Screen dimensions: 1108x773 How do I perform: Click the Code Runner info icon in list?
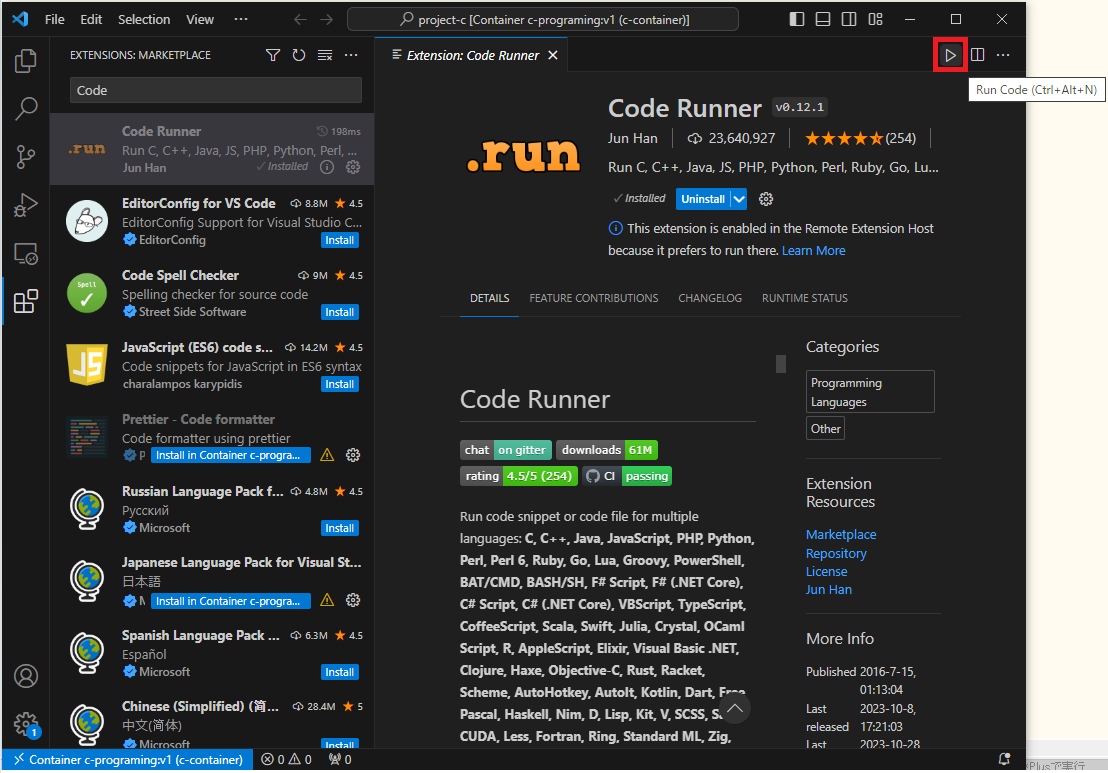pos(326,167)
